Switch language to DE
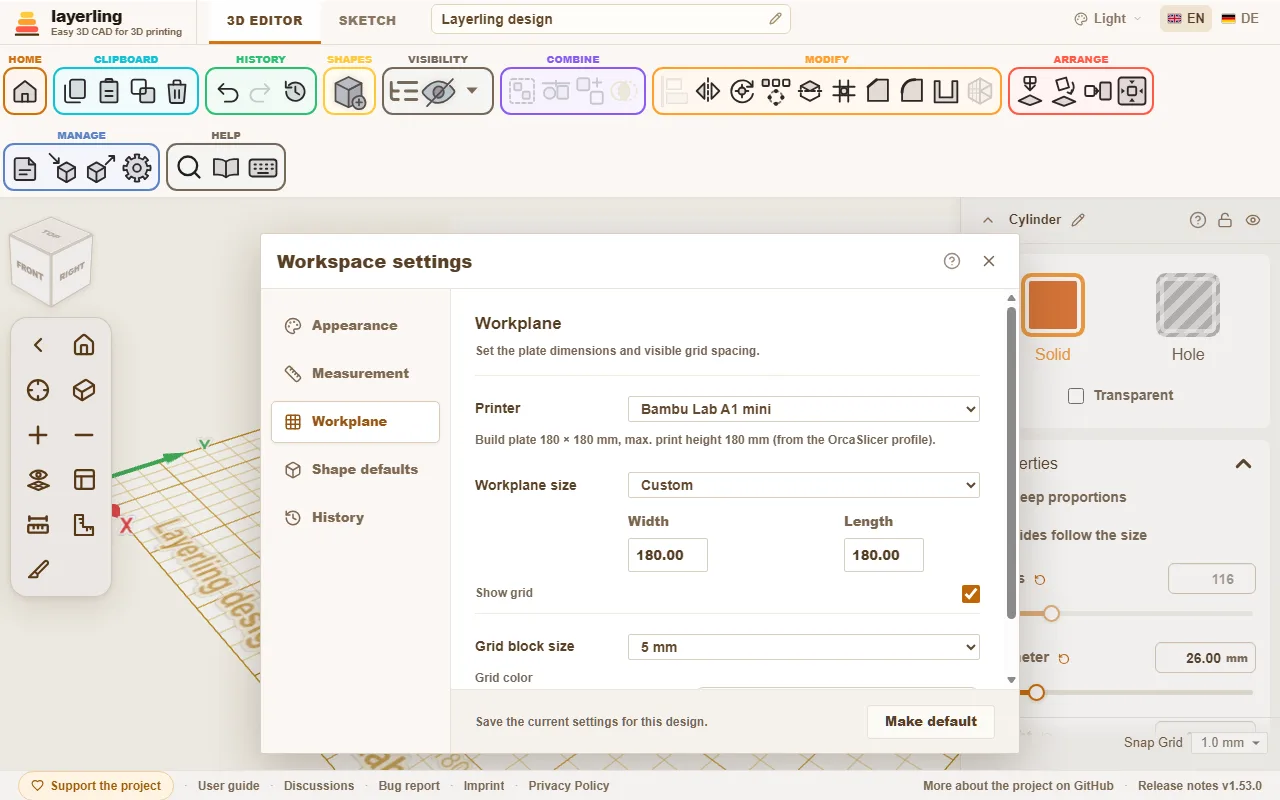1280x800 pixels. tap(1240, 19)
